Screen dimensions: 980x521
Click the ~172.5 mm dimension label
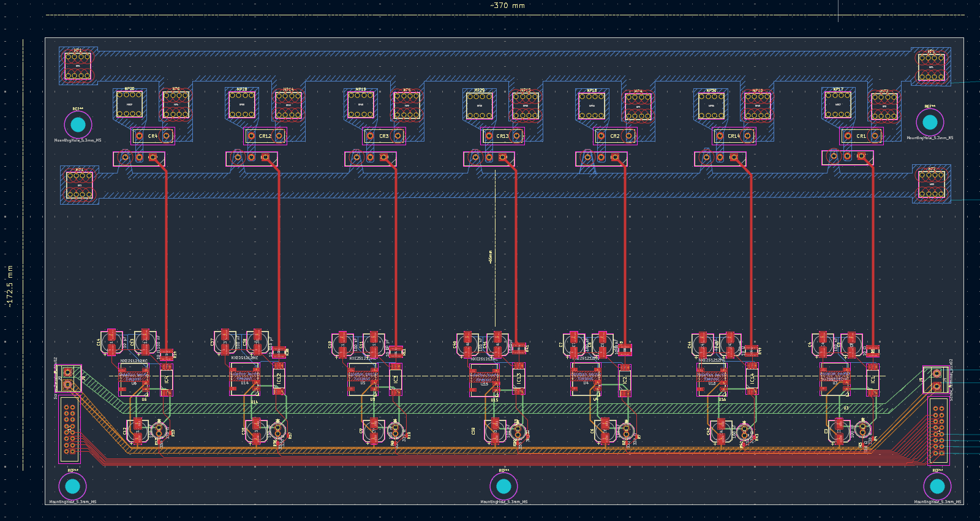point(10,286)
